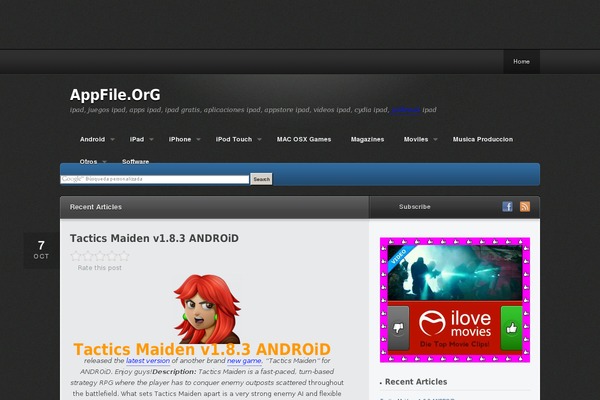Expand the Android menu dropdown arrow

click(x=112, y=139)
